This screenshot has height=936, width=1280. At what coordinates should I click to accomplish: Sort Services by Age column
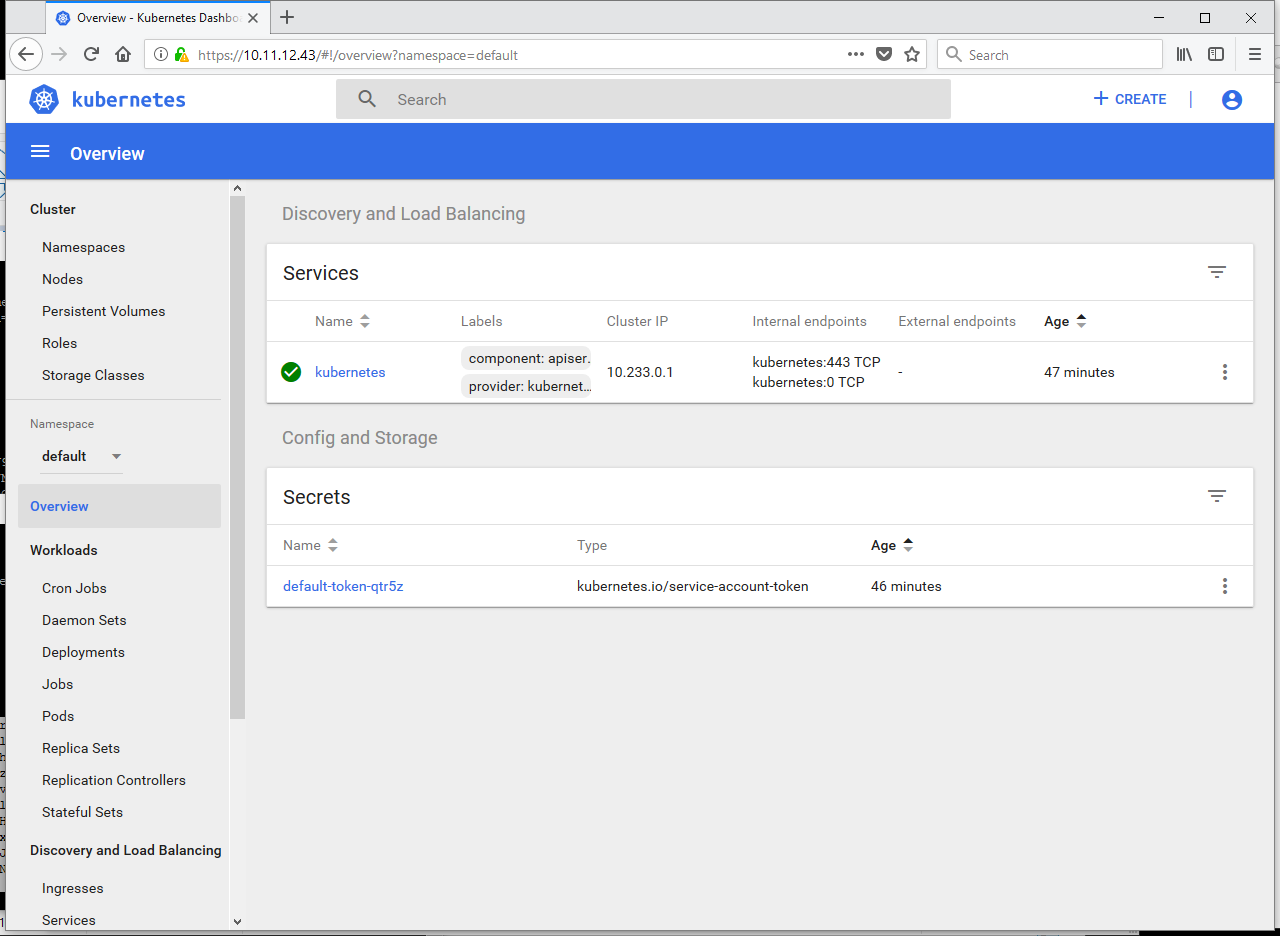pyautogui.click(x=1065, y=321)
